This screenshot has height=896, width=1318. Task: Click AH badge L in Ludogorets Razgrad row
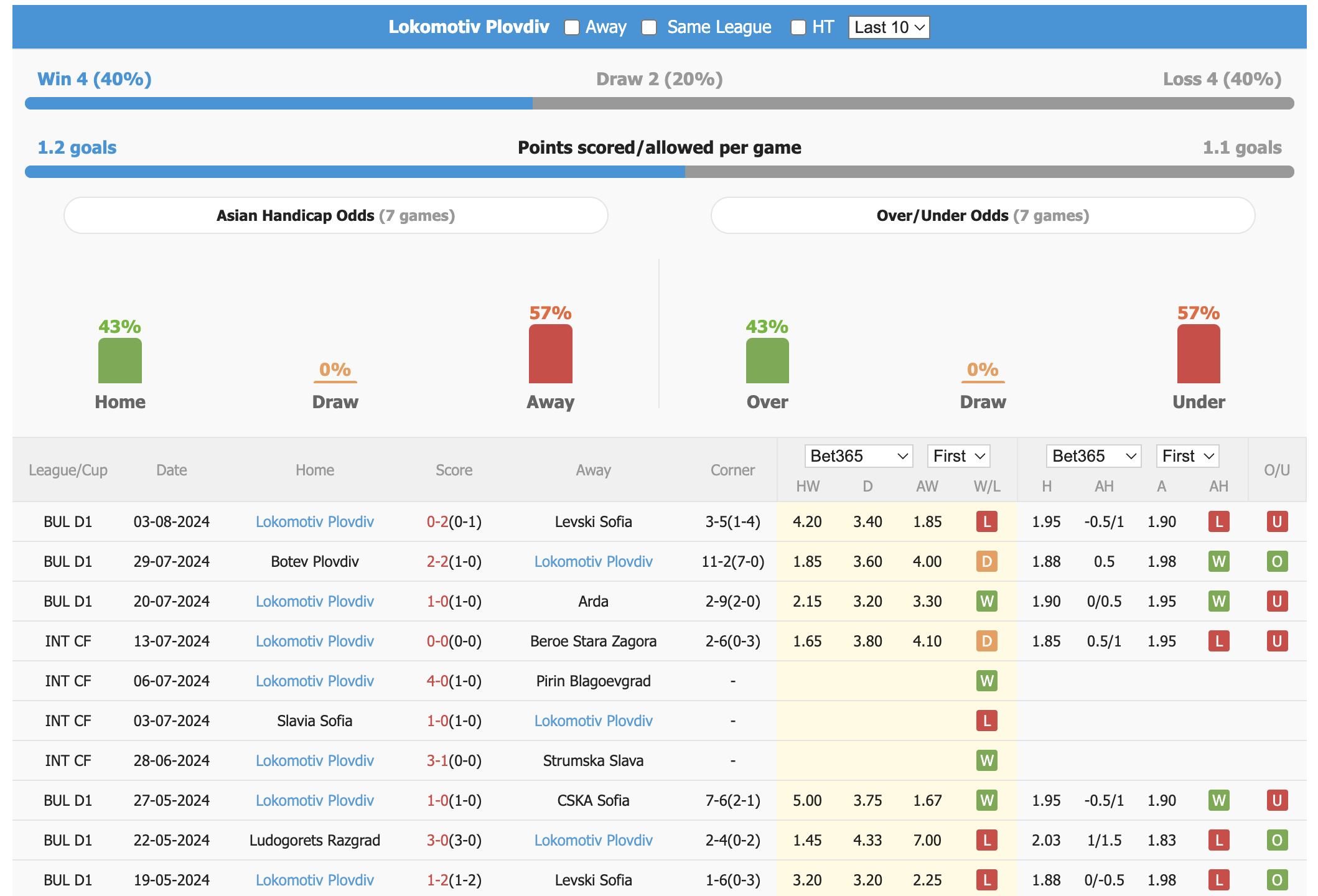1219,840
